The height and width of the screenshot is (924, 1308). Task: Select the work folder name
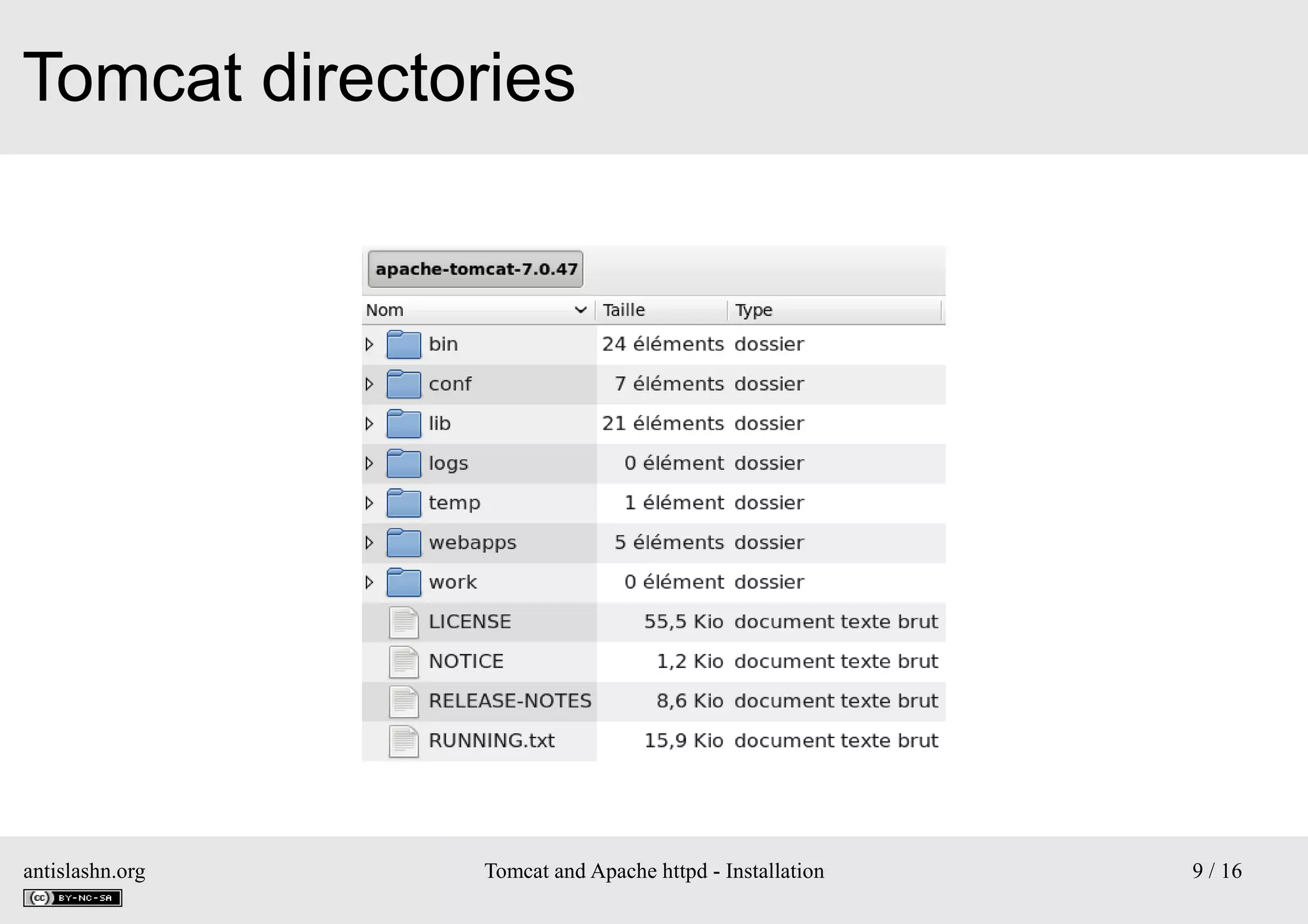[453, 582]
